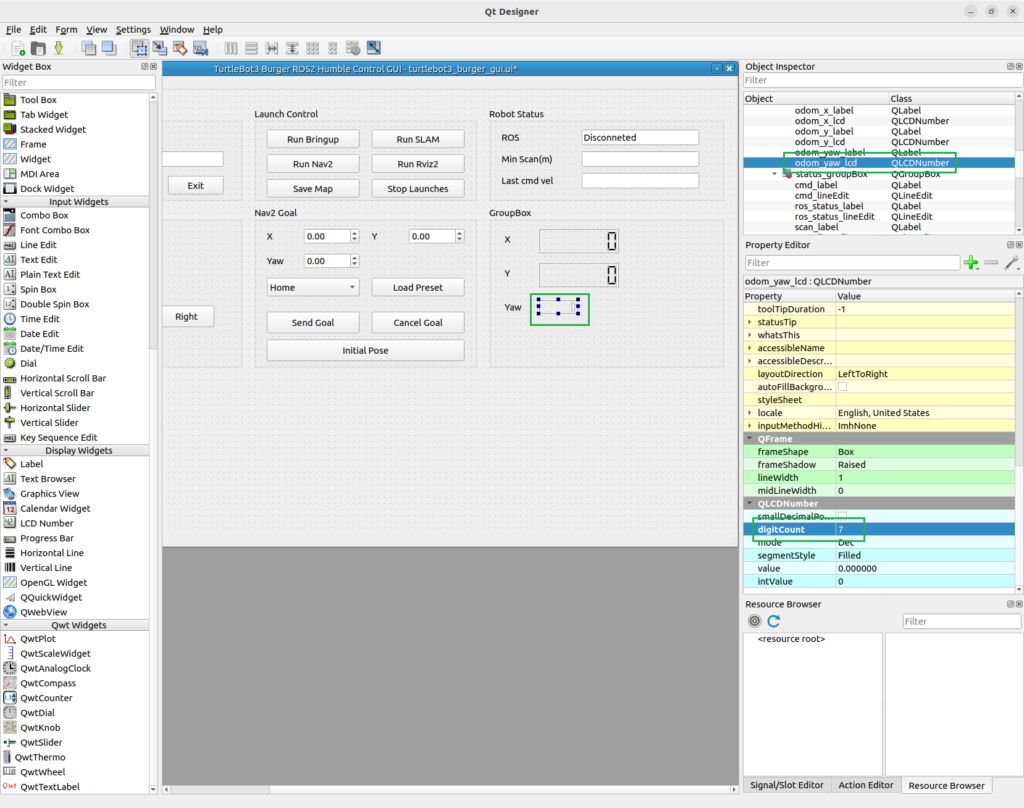Click the Edit Resources icon in Resource Browser
1024x808 pixels.
tap(754, 621)
